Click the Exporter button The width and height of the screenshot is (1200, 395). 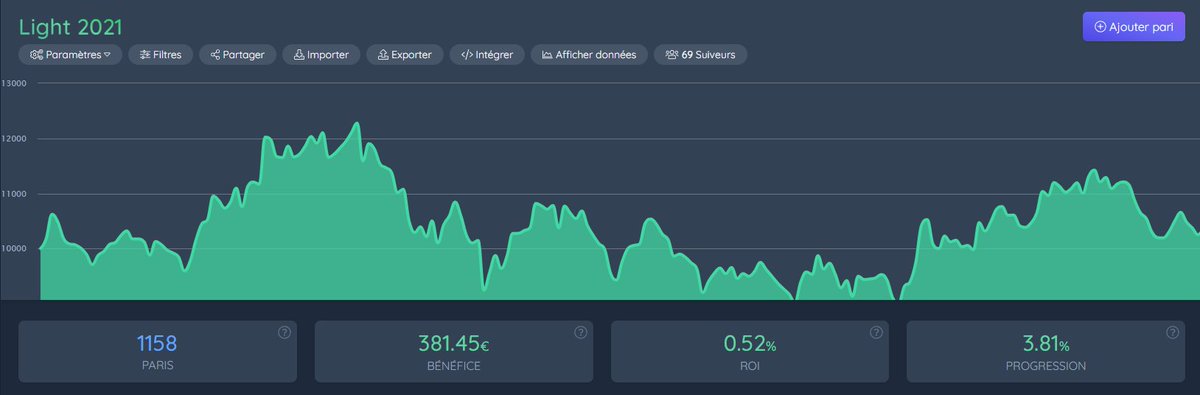click(x=404, y=55)
